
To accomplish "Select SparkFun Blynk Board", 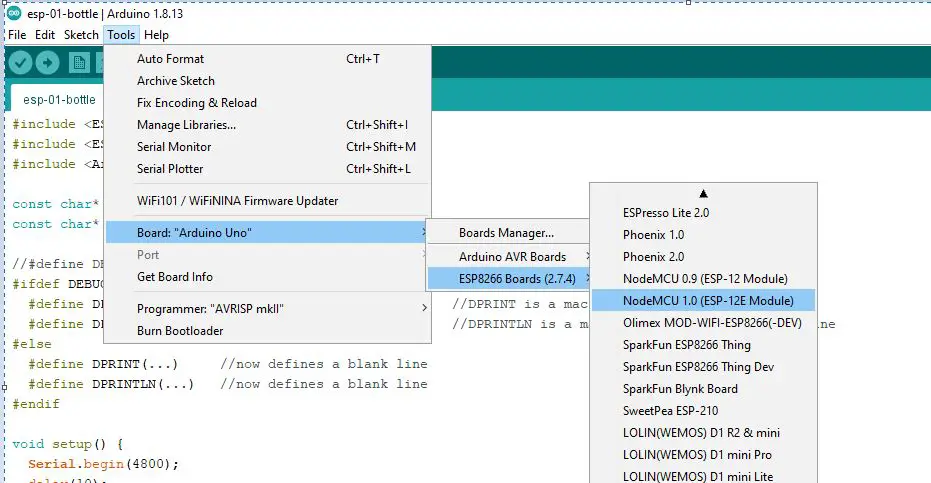I will tap(704, 389).
